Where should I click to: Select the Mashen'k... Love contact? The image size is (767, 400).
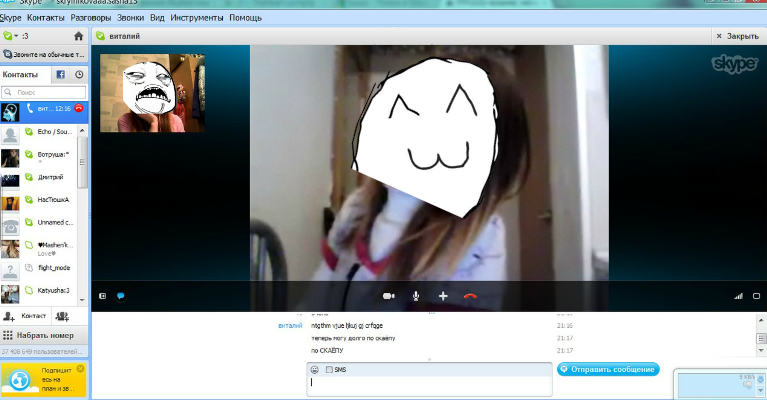(x=38, y=248)
